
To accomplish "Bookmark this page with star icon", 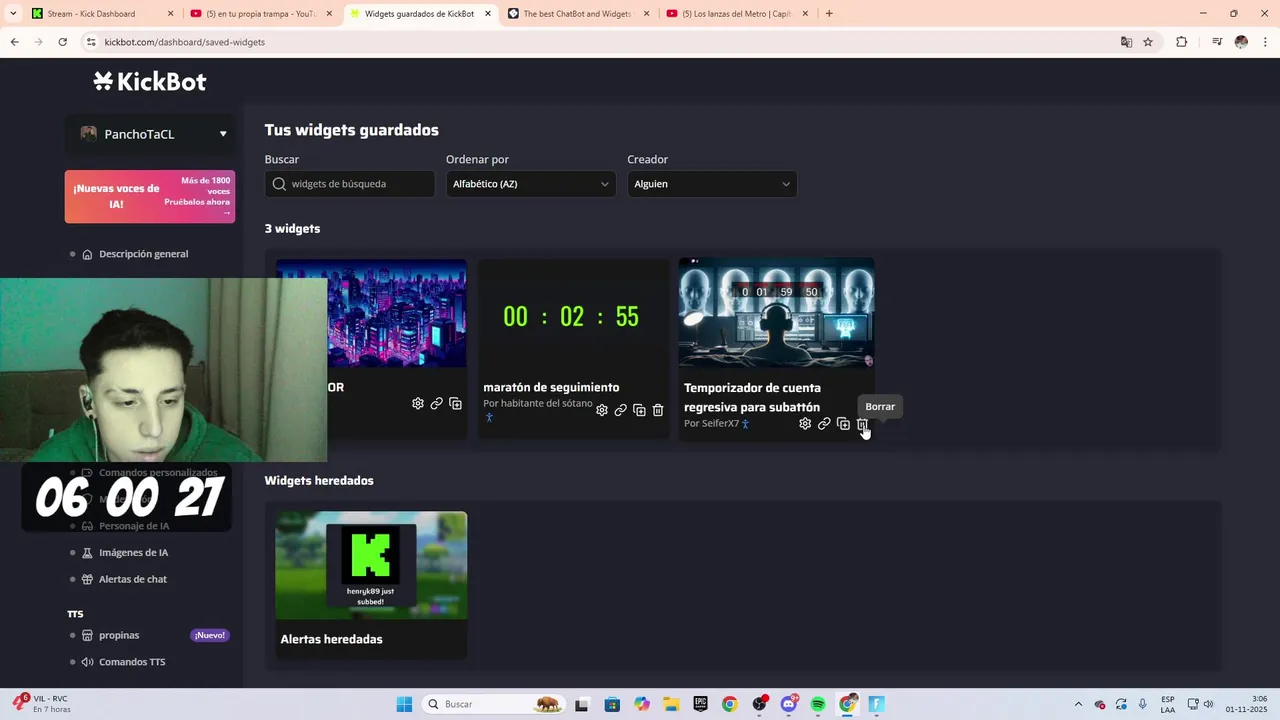I will [x=1148, y=42].
